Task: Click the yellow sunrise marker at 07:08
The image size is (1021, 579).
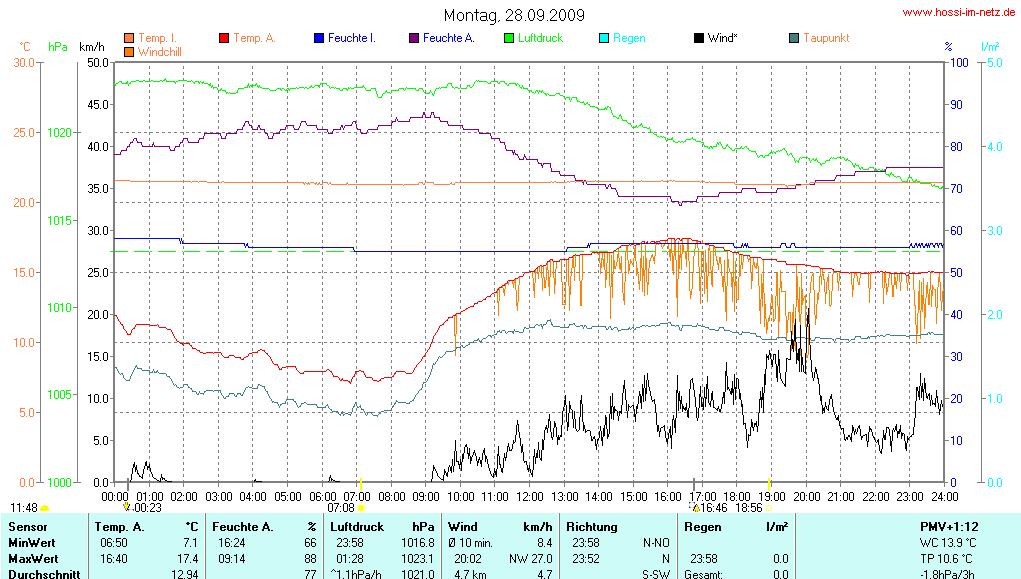Action: click(361, 508)
